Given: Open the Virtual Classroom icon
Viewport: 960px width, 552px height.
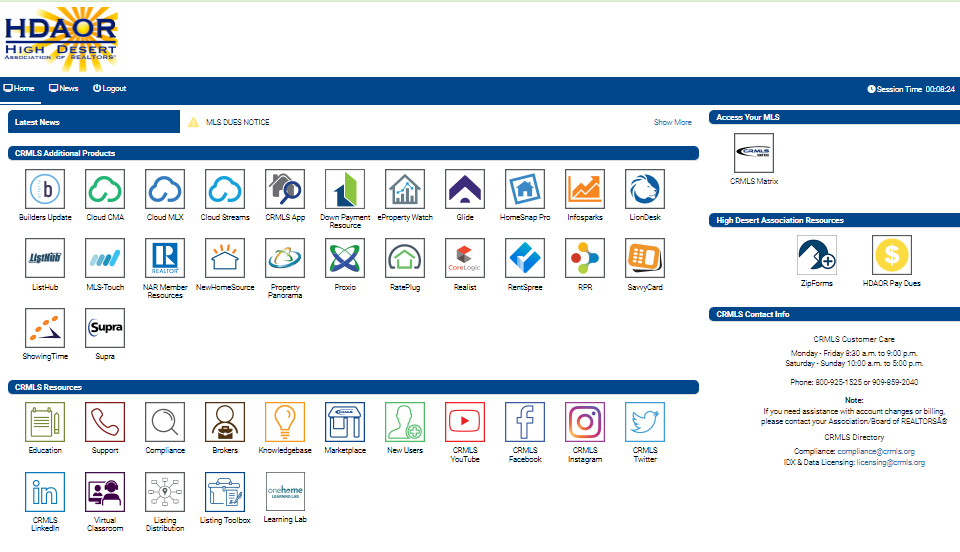Looking at the screenshot, I should tap(105, 492).
